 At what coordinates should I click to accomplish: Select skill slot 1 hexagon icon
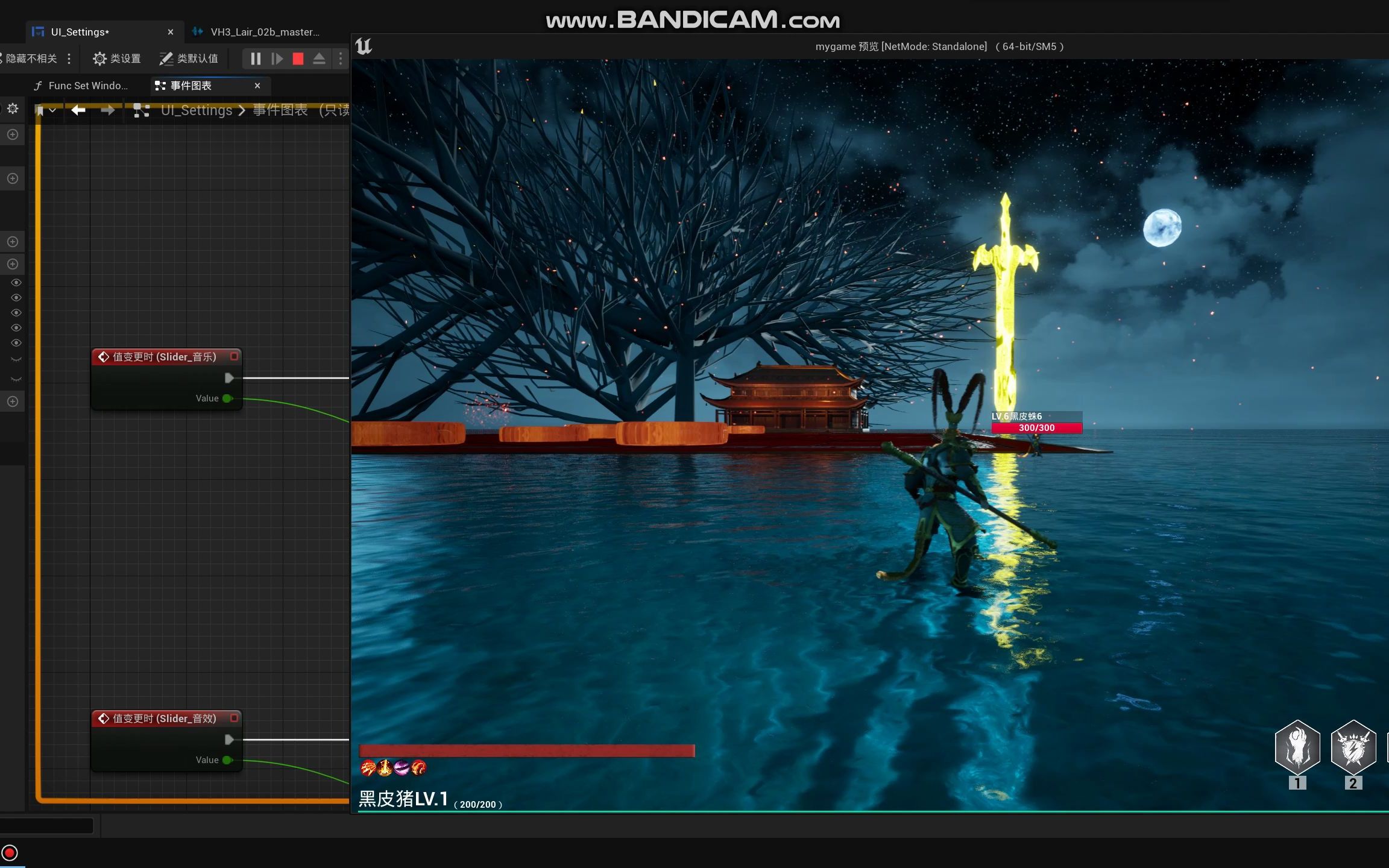coord(1297,747)
